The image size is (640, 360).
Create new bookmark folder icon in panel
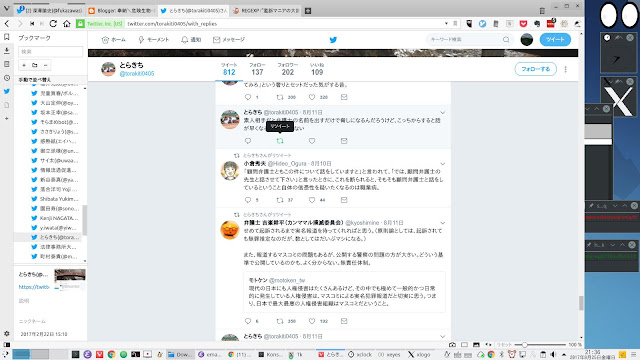pyautogui.click(x=35, y=65)
